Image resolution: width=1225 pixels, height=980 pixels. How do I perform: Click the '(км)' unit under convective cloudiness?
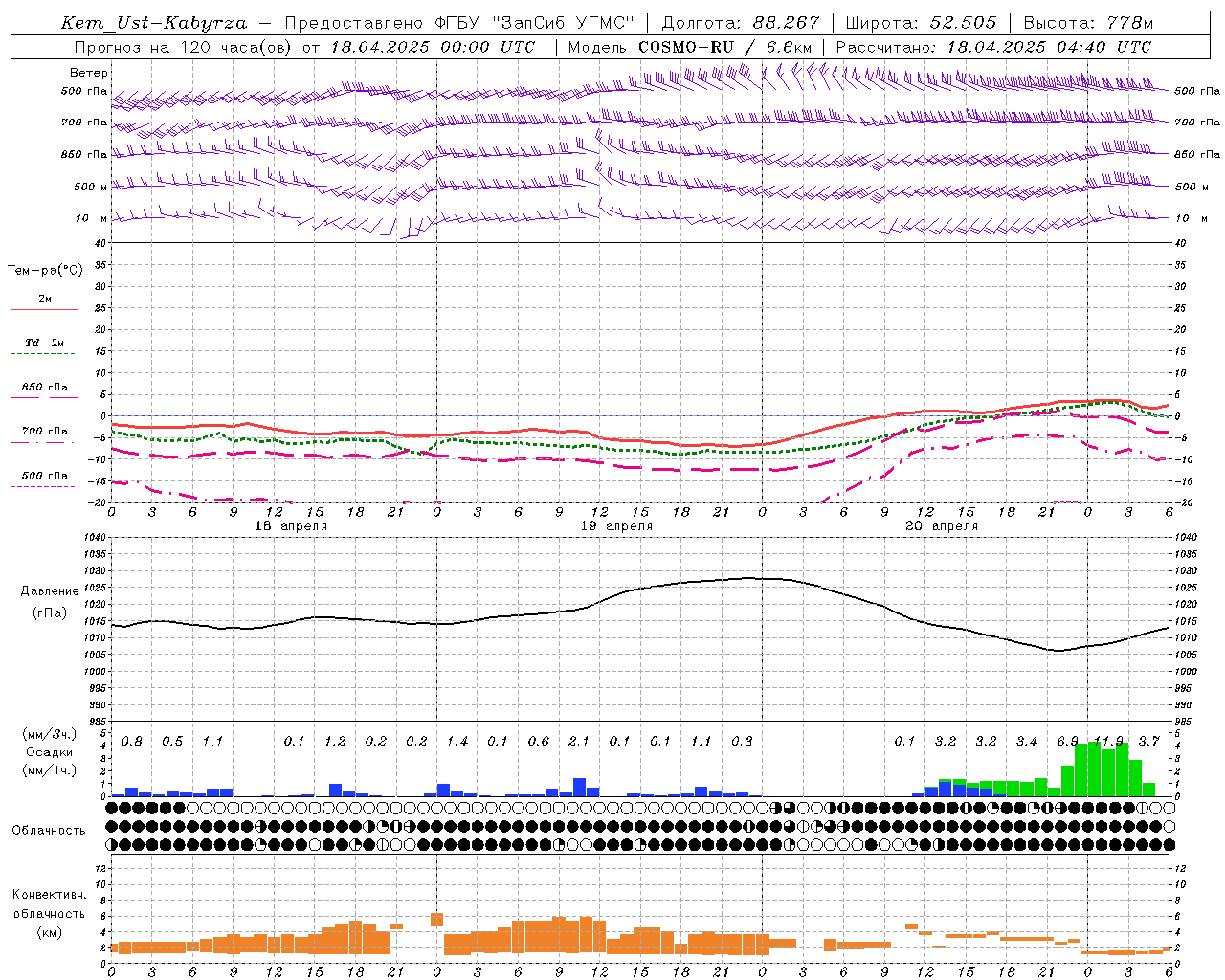coord(49,932)
